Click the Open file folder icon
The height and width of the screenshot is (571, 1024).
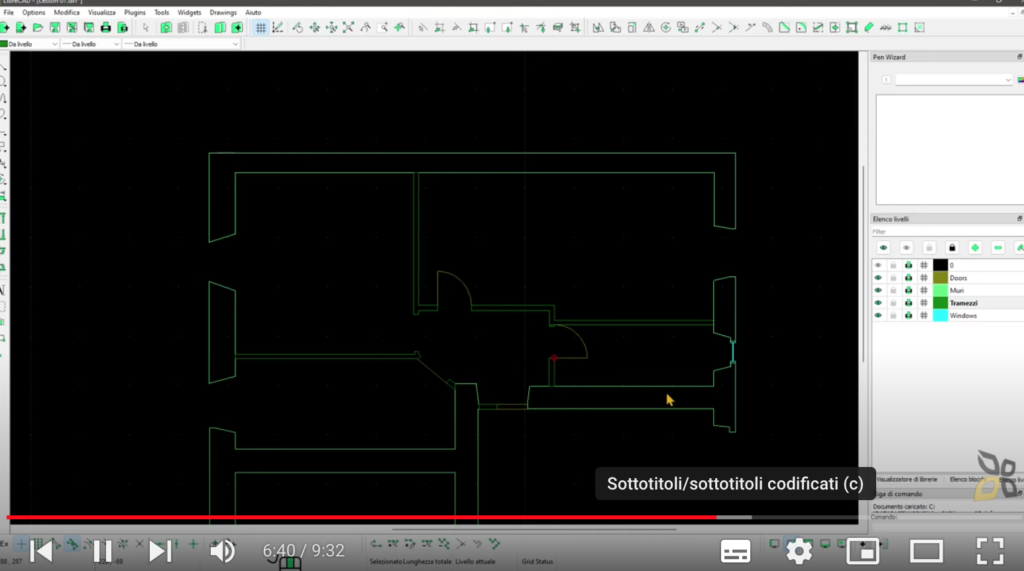pos(38,27)
